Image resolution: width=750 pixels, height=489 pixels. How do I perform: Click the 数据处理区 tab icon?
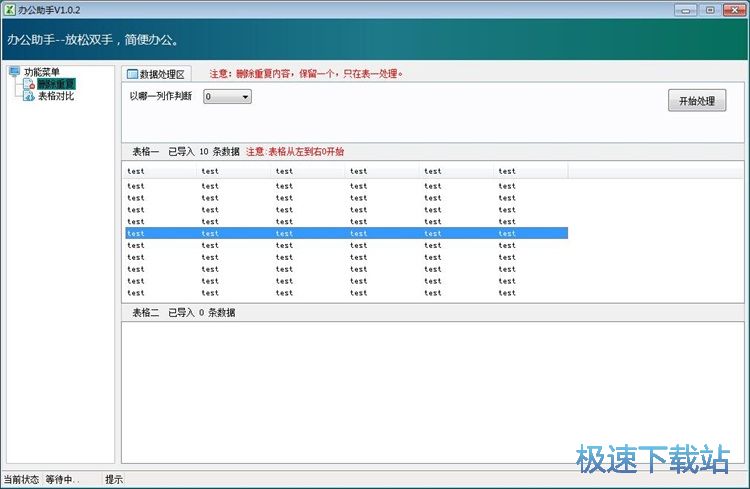[x=131, y=74]
